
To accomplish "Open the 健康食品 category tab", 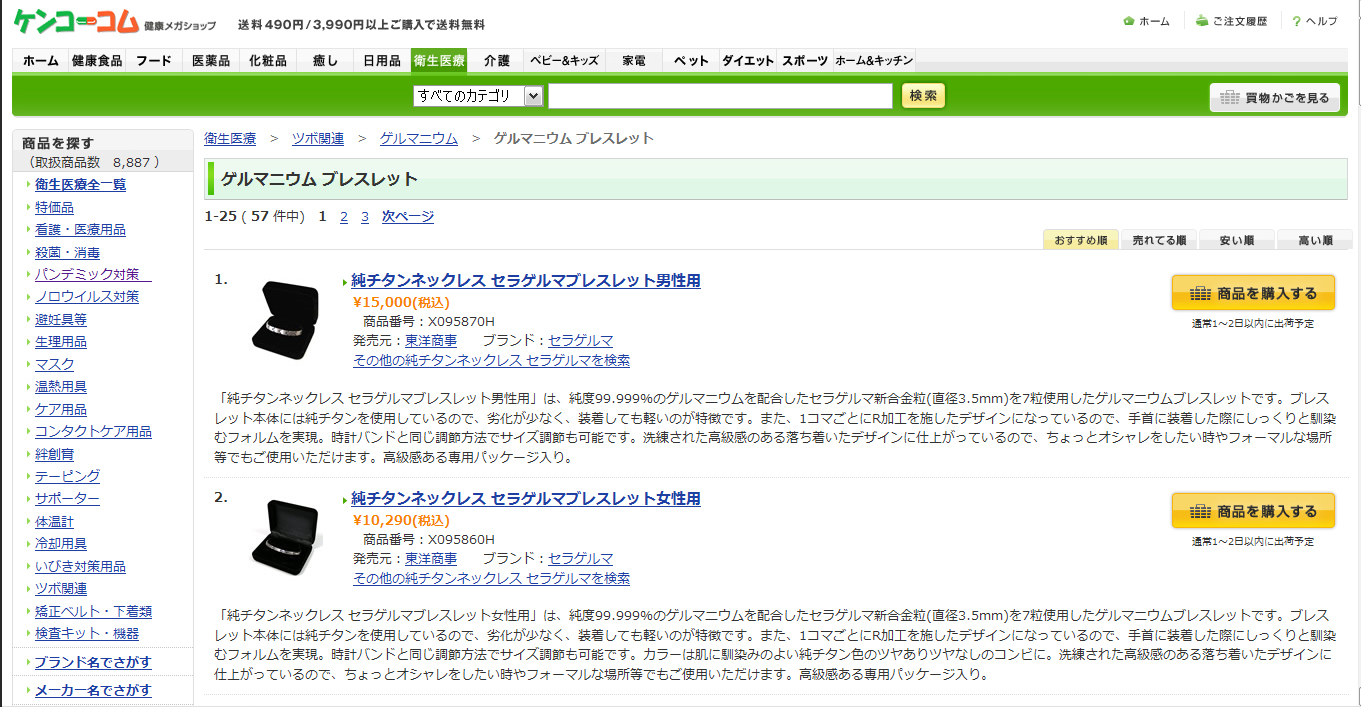I will [97, 61].
